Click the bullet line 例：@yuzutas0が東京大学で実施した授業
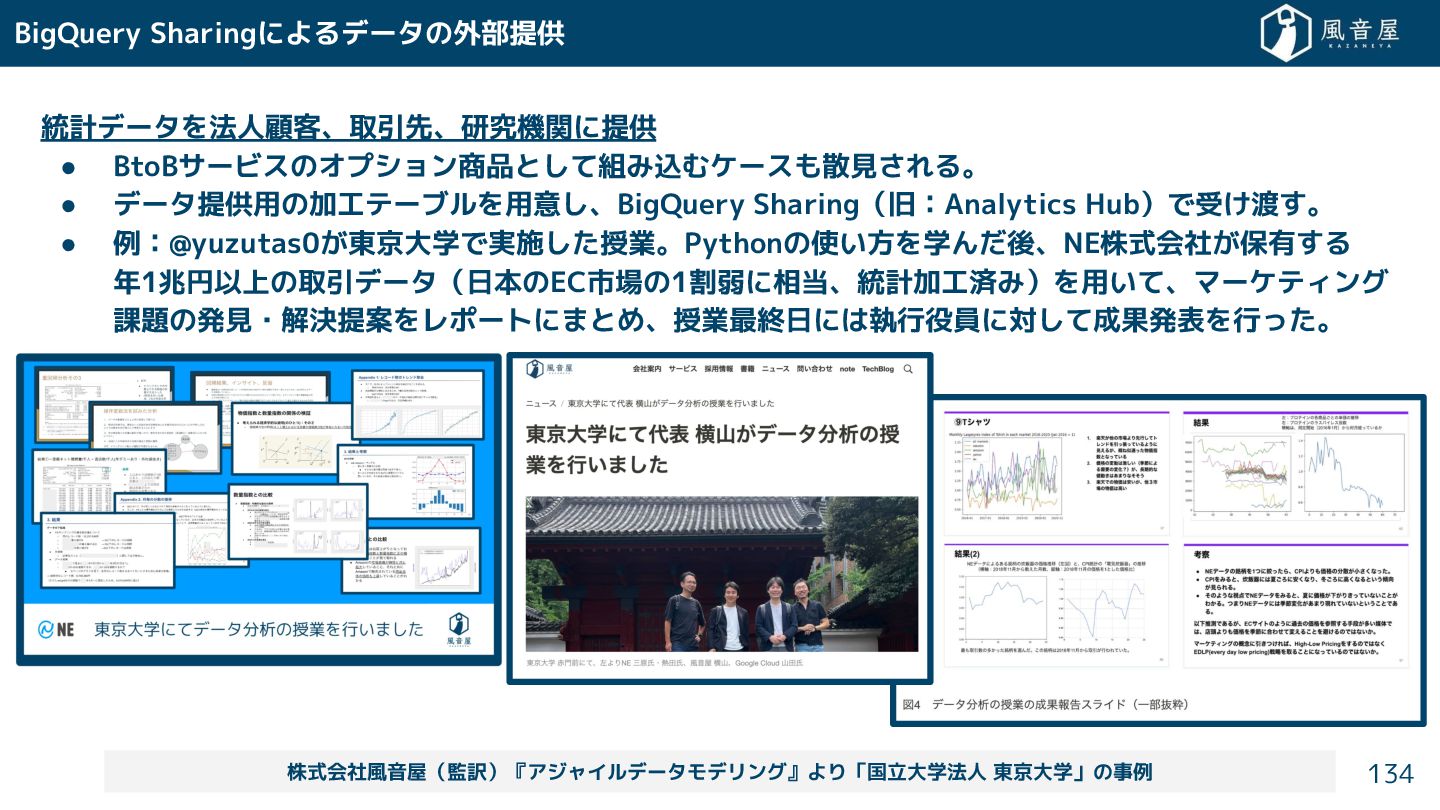Image resolution: width=1440 pixels, height=810 pixels. [732, 243]
